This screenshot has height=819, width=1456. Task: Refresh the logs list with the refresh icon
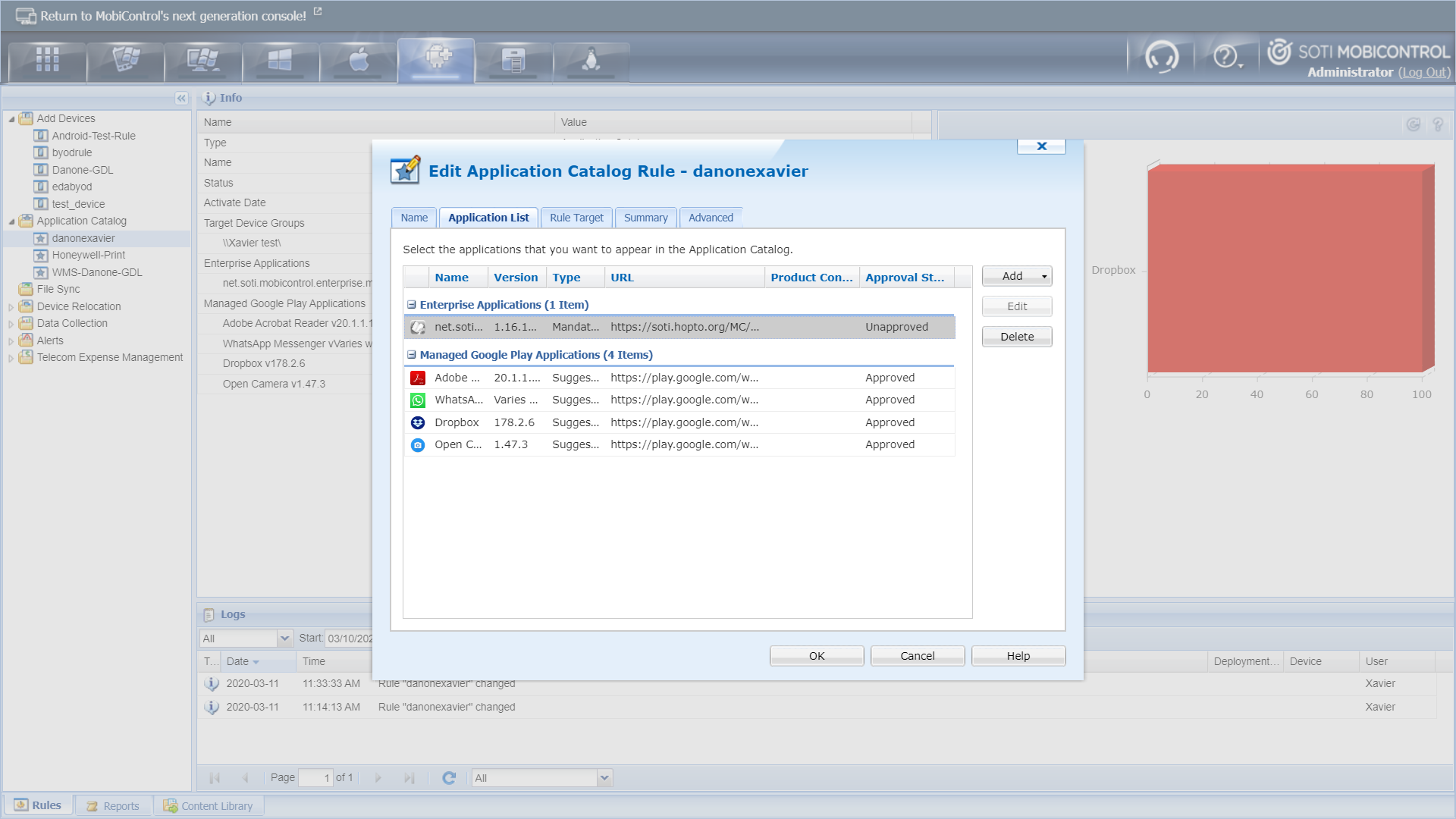[x=449, y=777]
